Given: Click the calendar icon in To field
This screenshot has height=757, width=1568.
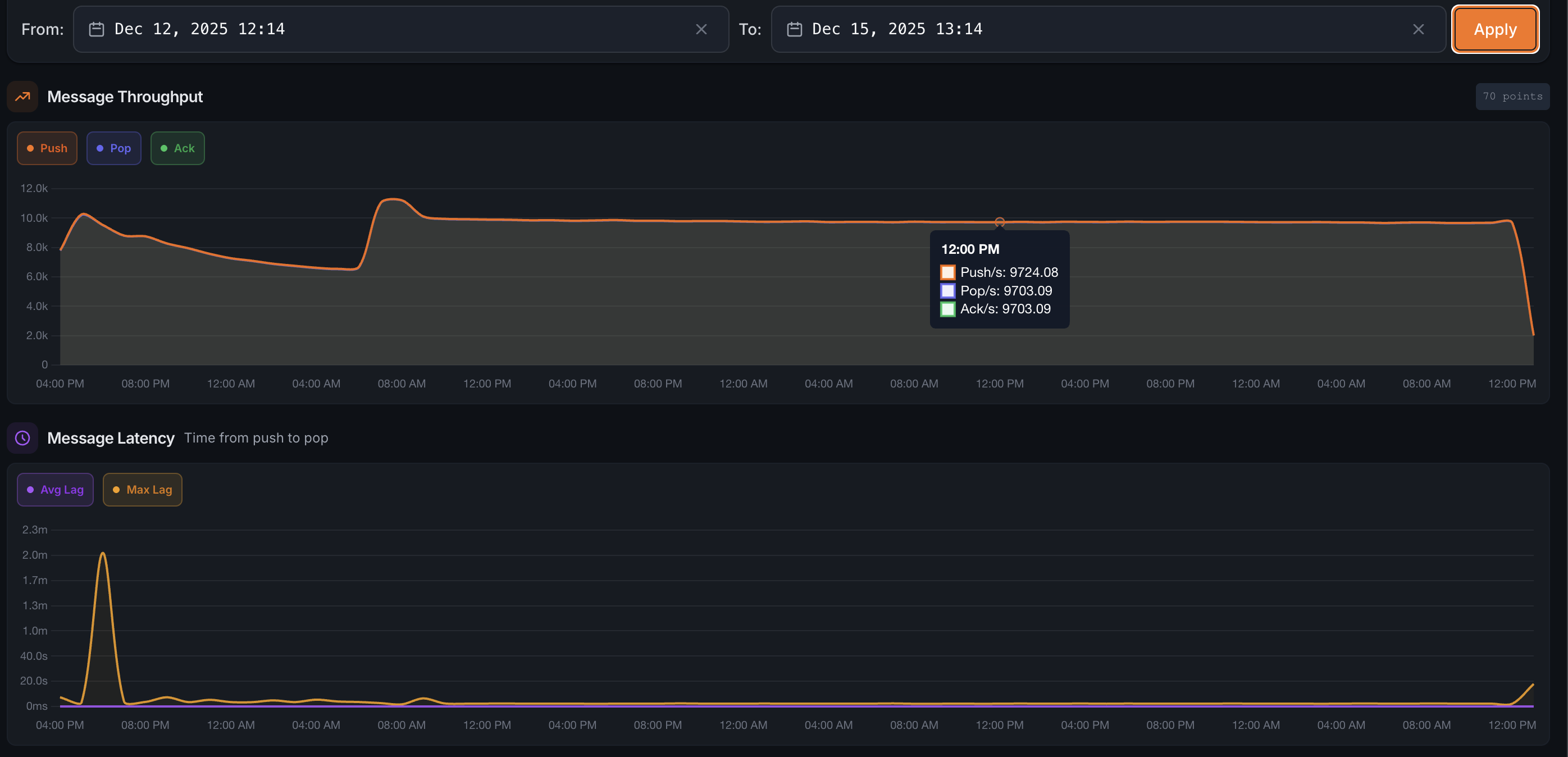Looking at the screenshot, I should point(794,29).
